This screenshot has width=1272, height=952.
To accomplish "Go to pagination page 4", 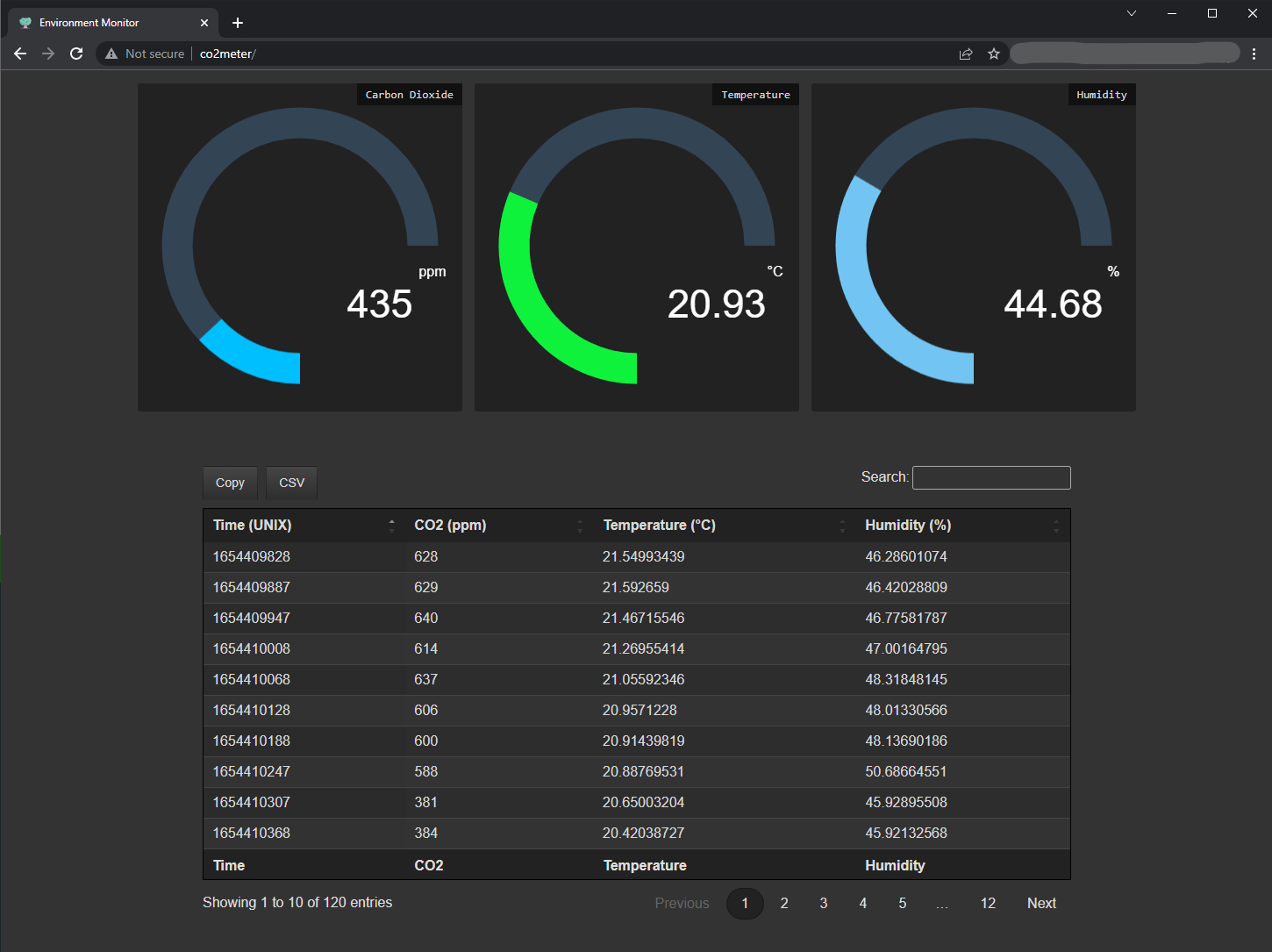I will pyautogui.click(x=863, y=903).
